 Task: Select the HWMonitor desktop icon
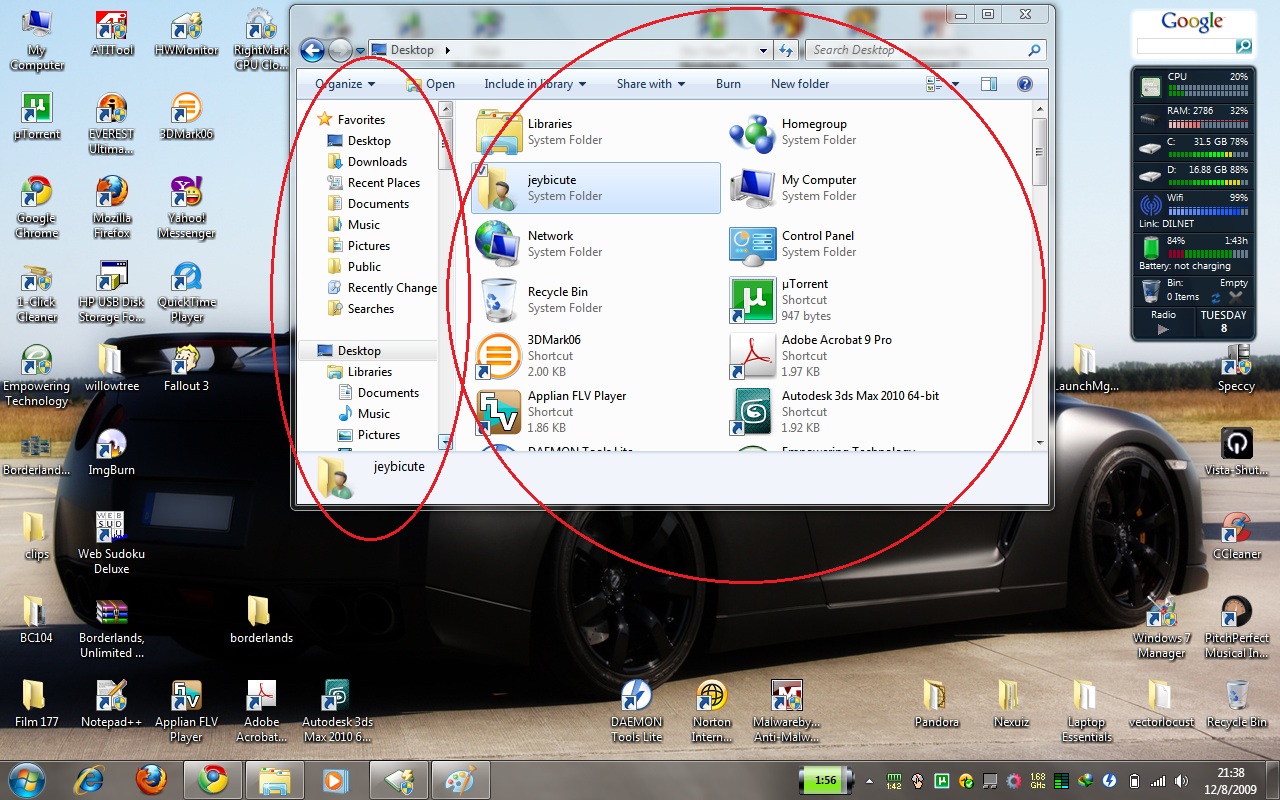pos(186,34)
